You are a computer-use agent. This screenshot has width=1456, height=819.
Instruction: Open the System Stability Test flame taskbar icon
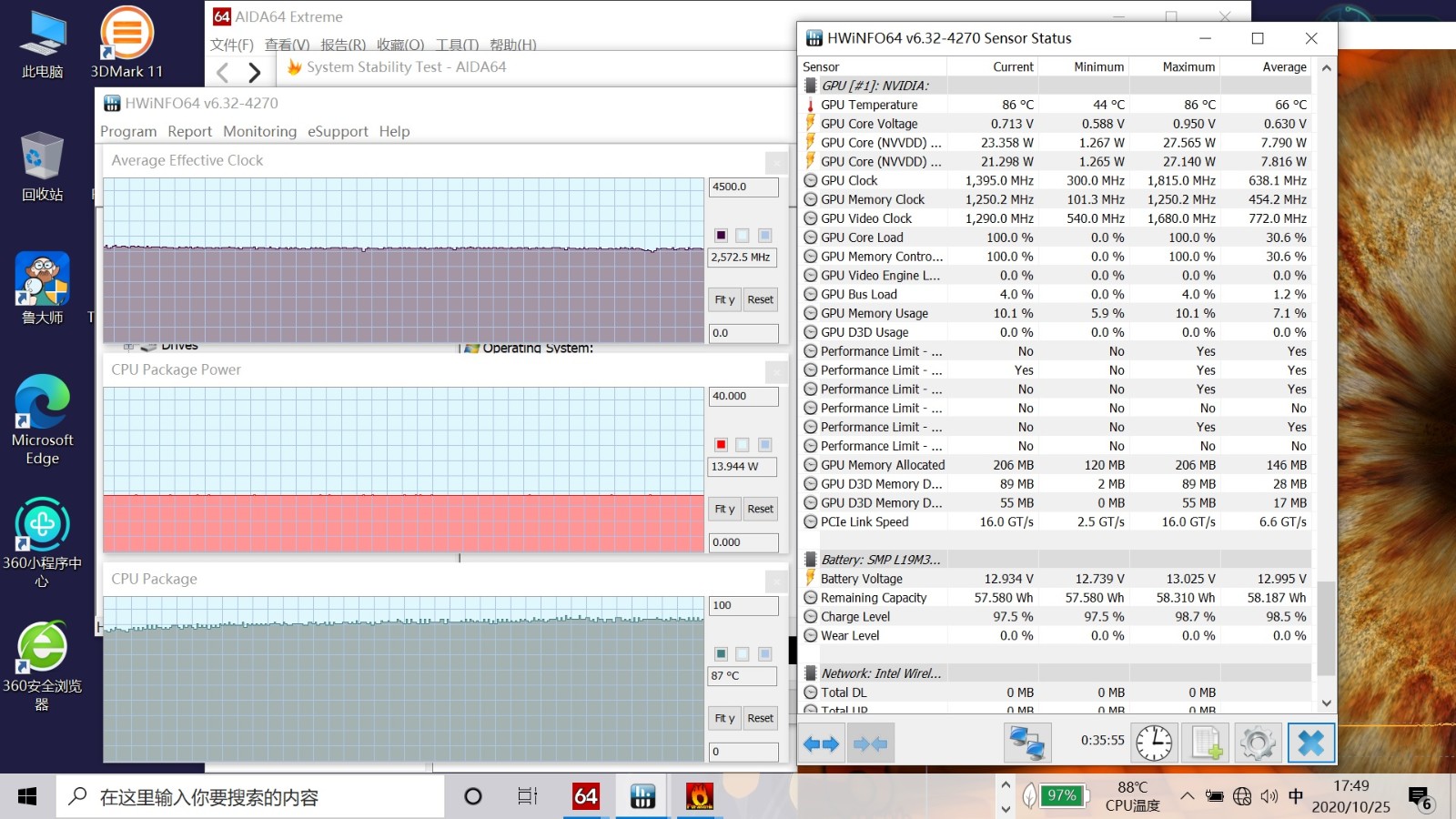(x=699, y=797)
